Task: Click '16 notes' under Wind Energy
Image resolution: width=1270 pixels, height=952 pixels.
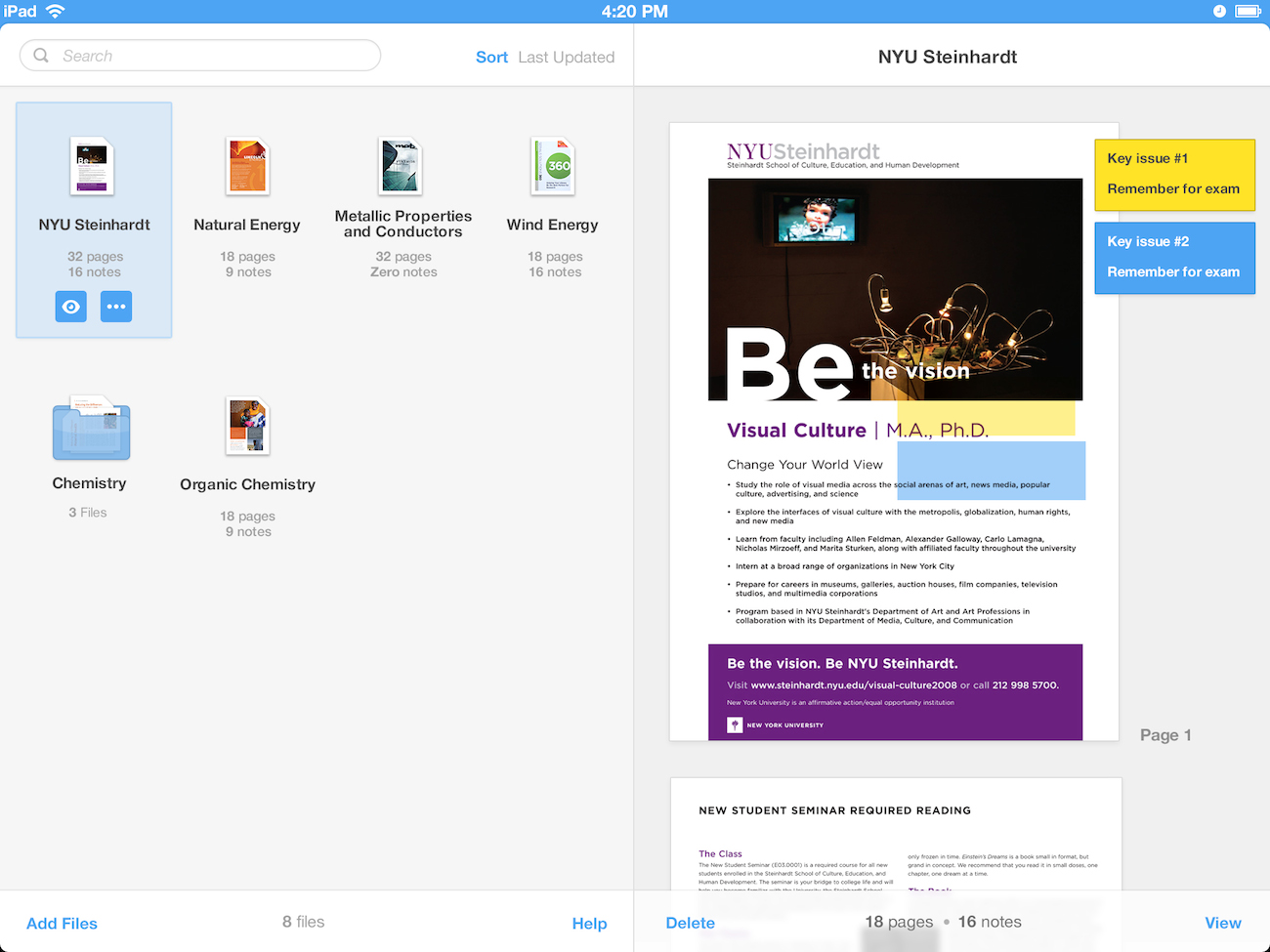Action: pos(555,272)
